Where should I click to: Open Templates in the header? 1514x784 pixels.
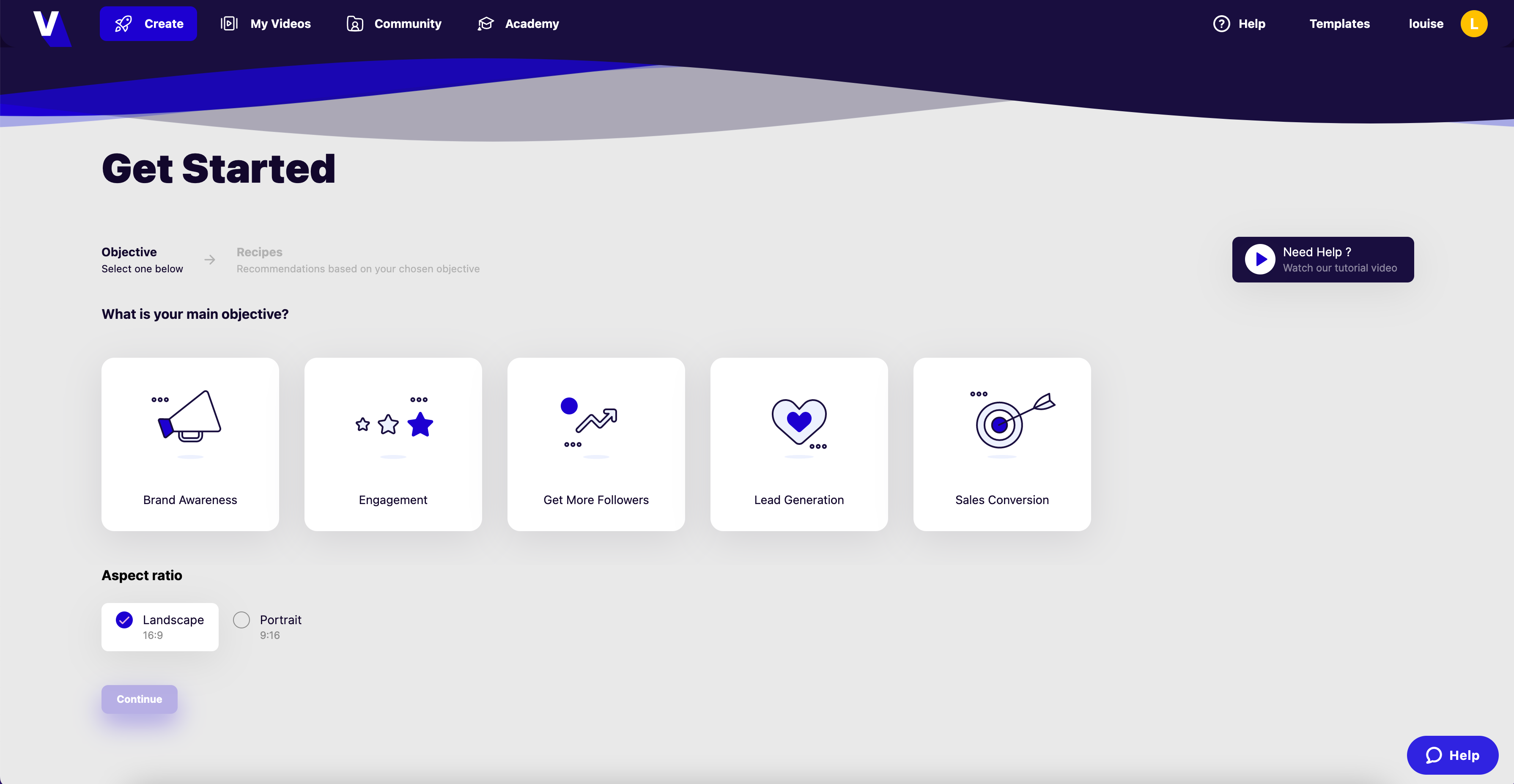coord(1339,24)
